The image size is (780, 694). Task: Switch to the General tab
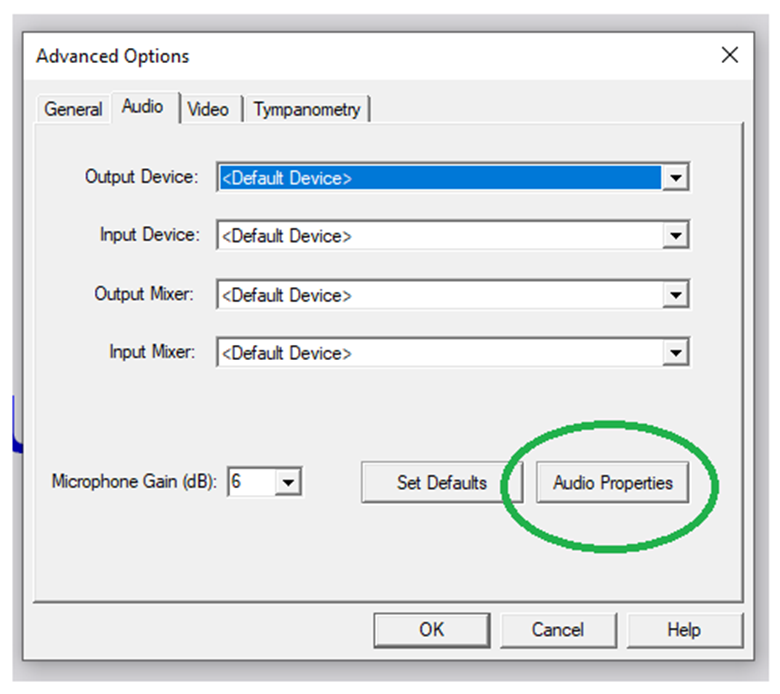tap(73, 109)
